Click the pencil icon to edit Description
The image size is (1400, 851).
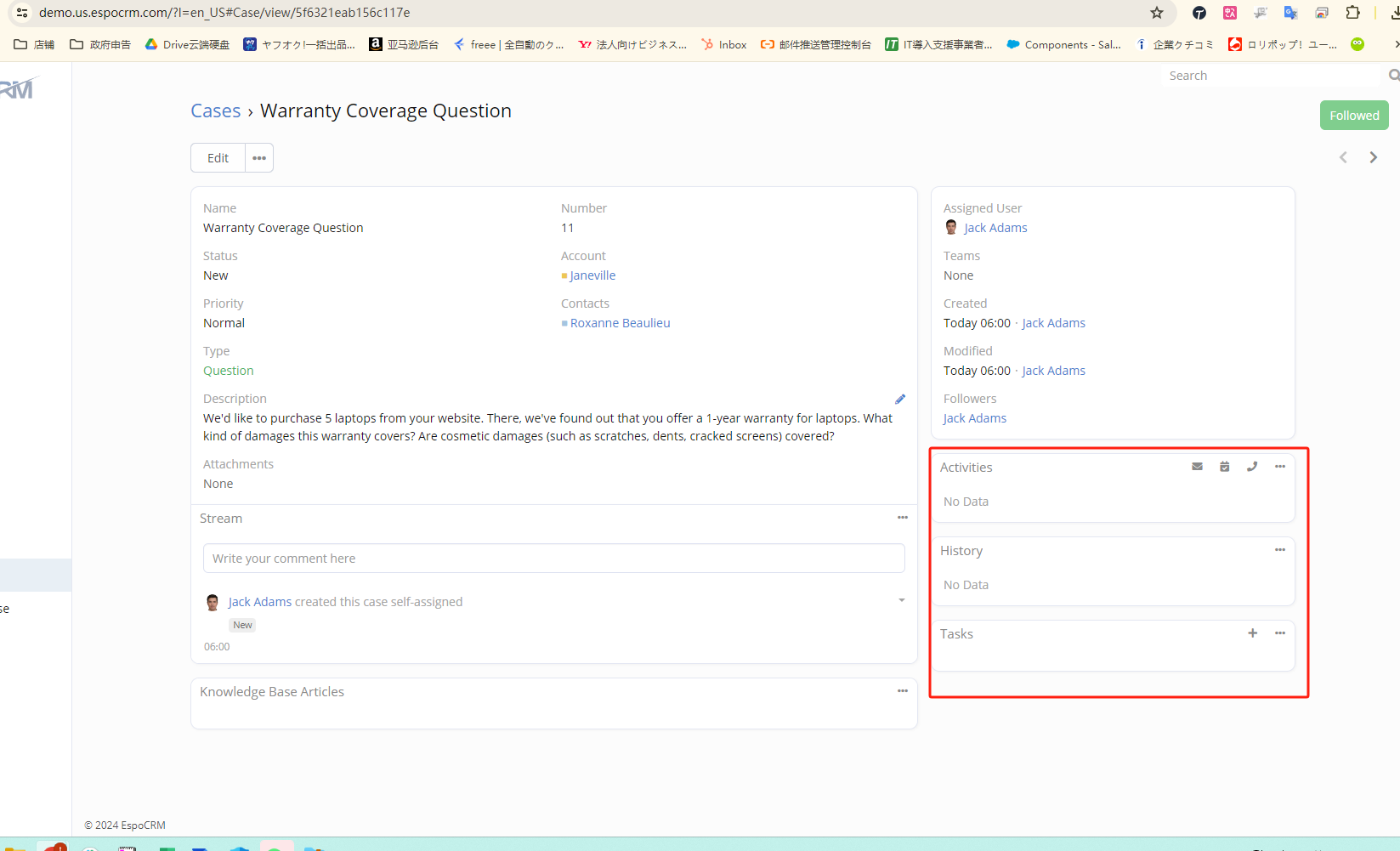pos(900,400)
